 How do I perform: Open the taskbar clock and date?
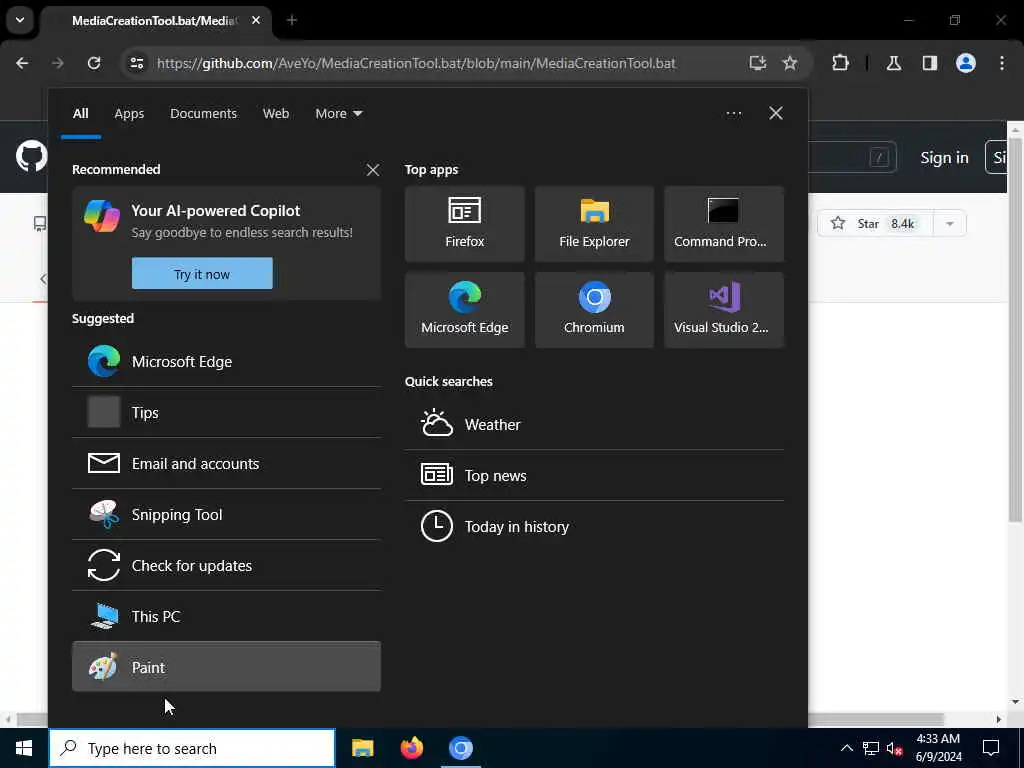tap(938, 748)
